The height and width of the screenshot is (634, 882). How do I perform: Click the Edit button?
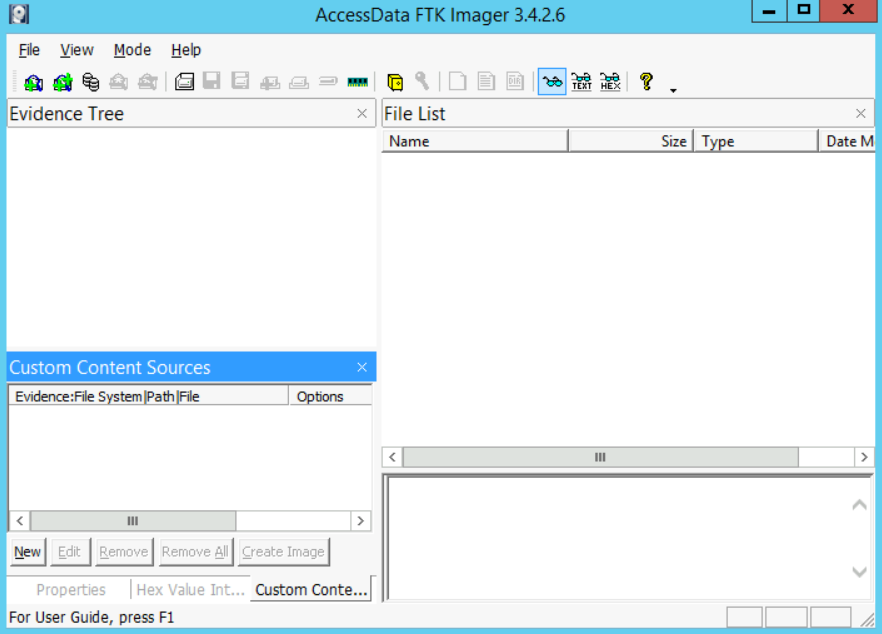click(70, 552)
